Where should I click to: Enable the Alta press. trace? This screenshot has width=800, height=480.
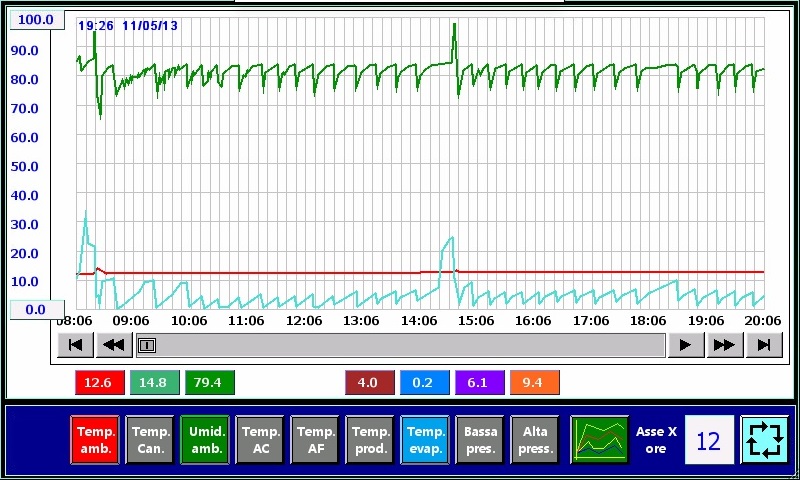[535, 441]
